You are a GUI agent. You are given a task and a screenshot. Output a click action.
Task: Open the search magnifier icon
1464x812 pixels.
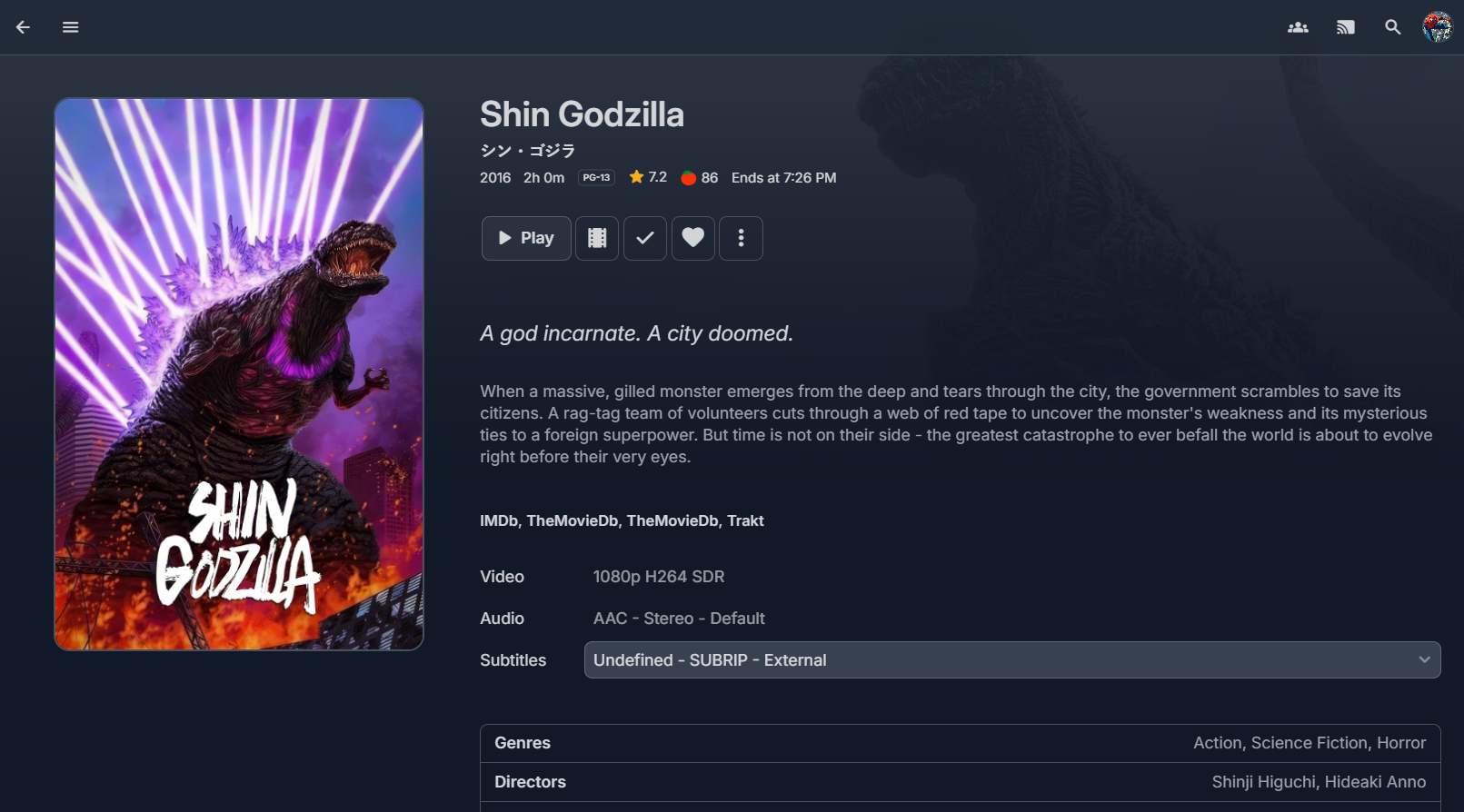[x=1392, y=27]
